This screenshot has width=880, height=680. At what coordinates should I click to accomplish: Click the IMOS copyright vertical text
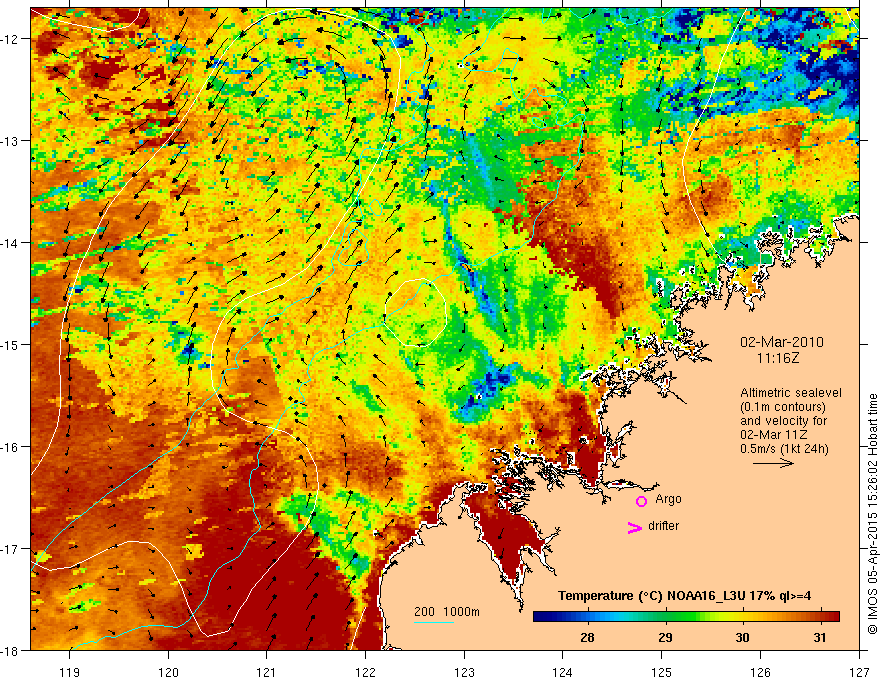click(x=872, y=514)
